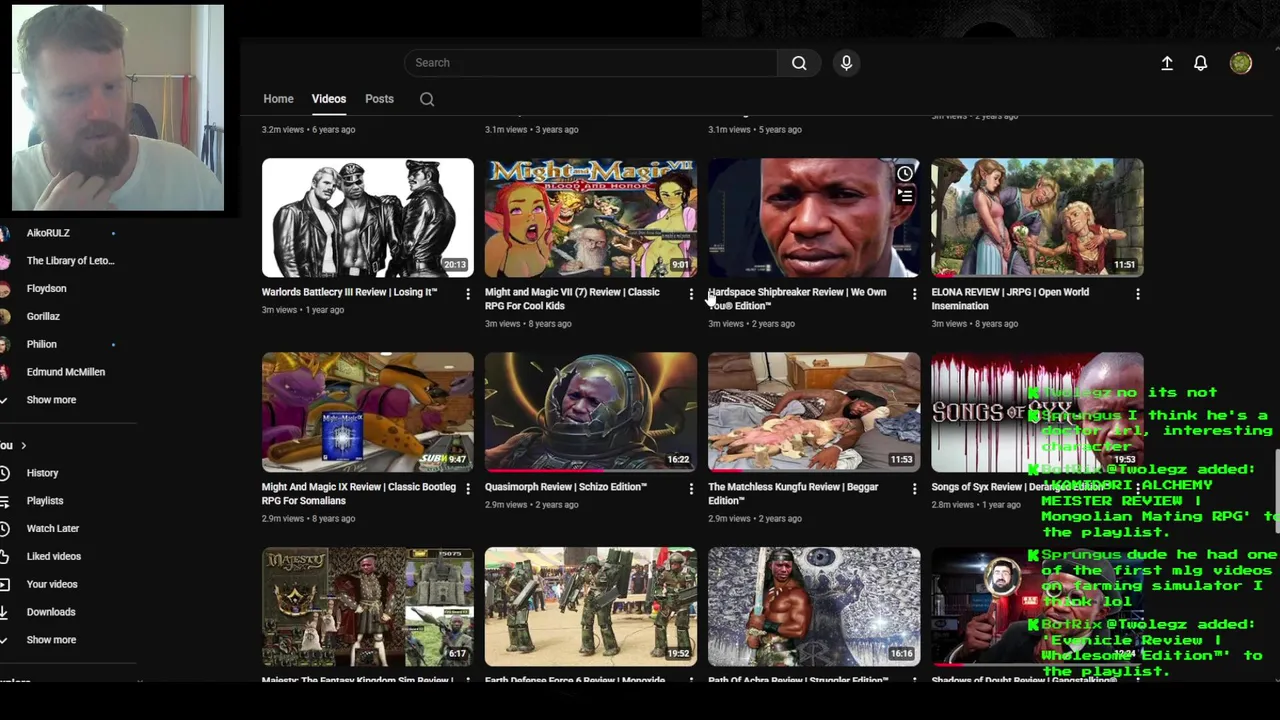Click AikoRULZ channel avatar
This screenshot has height=720, width=1280.
[5, 233]
